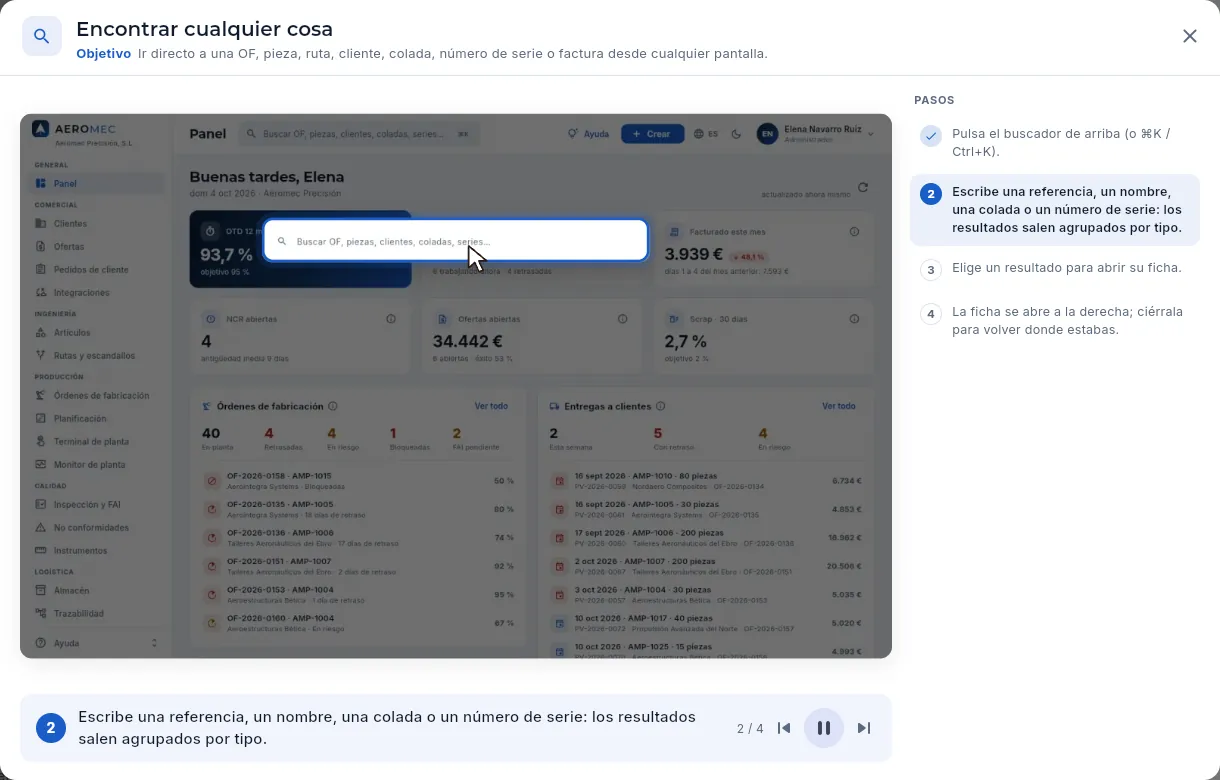Expand the Ayuda menu at sidebar bottom
This screenshot has width=1220, height=780.
point(97,644)
